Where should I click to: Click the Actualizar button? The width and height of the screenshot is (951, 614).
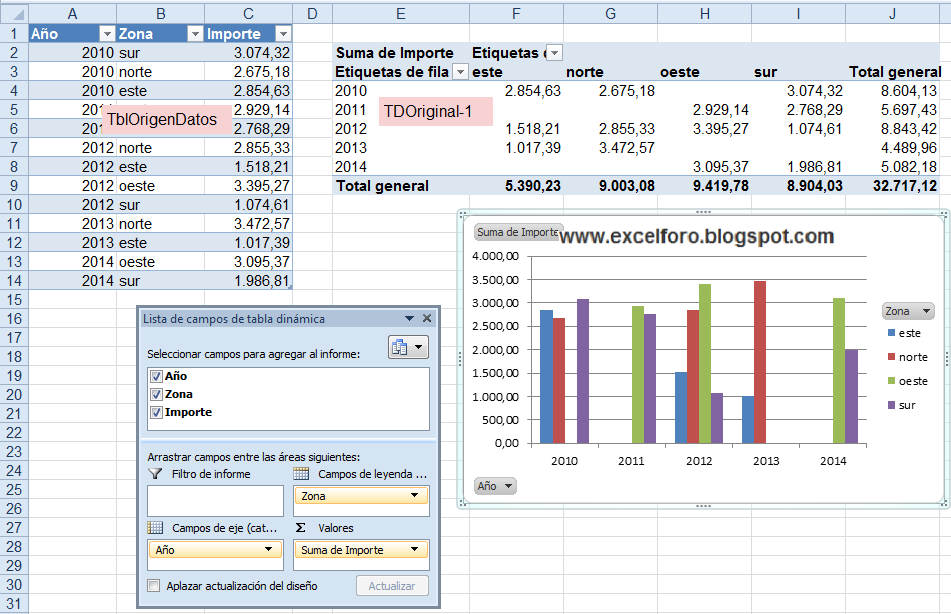coord(391,586)
